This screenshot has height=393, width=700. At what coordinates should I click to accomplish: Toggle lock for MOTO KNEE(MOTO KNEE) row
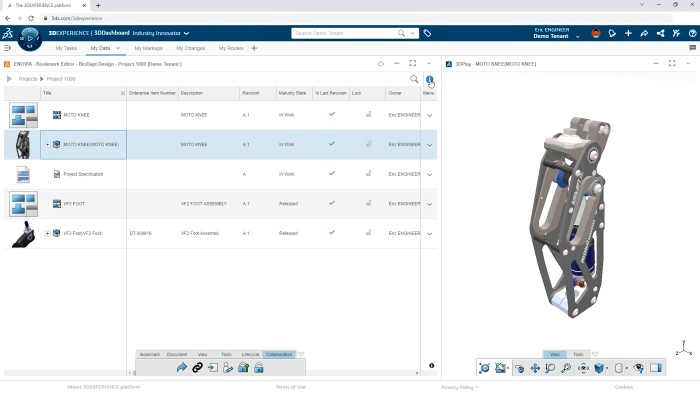pos(369,144)
